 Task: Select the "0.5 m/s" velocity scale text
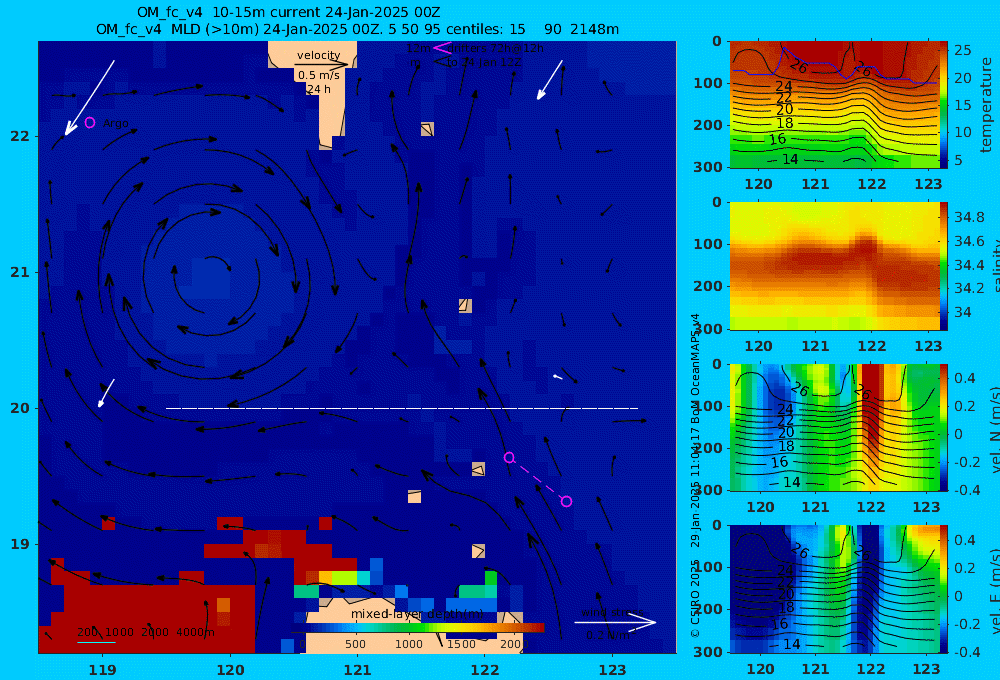(x=319, y=75)
